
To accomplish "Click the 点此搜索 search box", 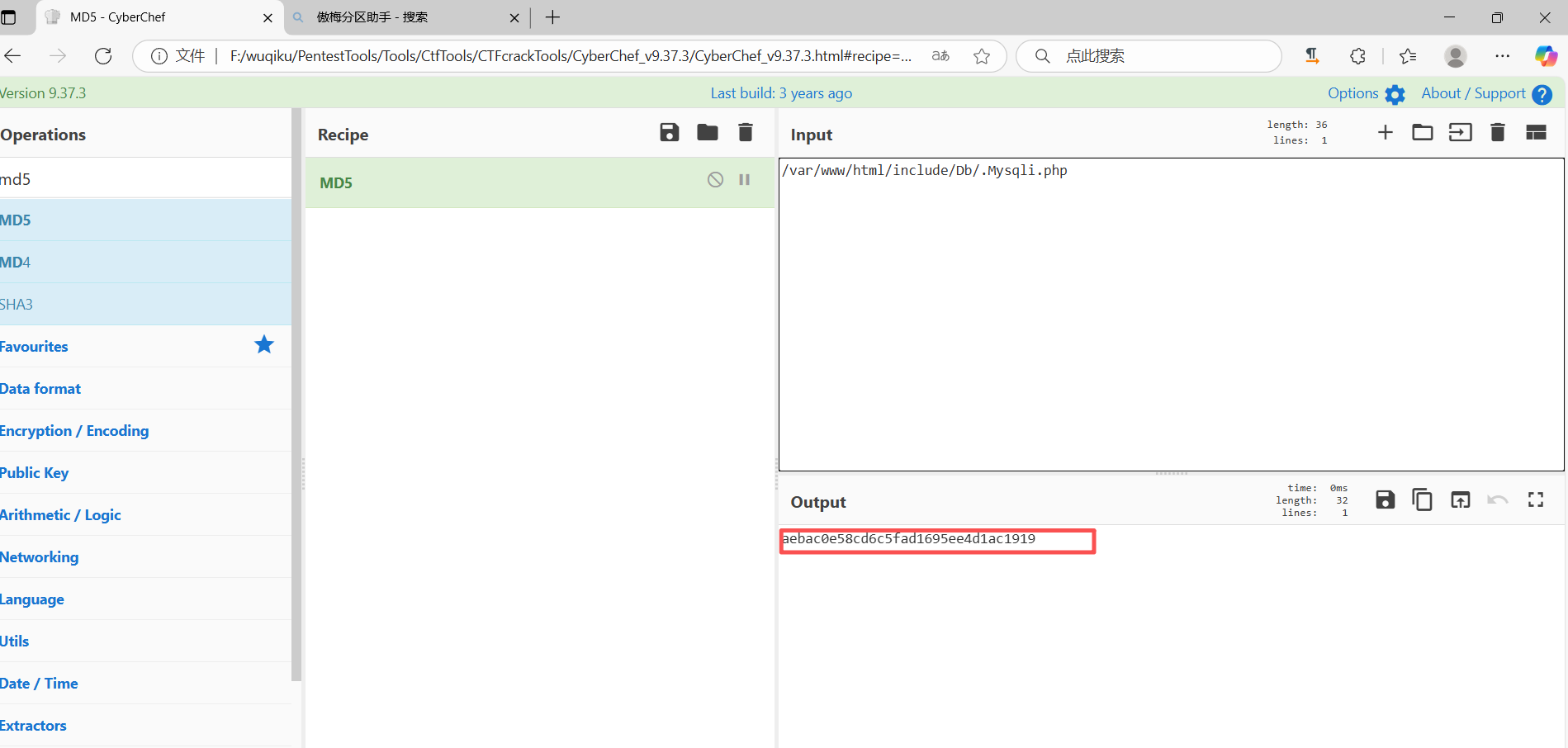I will click(1149, 55).
